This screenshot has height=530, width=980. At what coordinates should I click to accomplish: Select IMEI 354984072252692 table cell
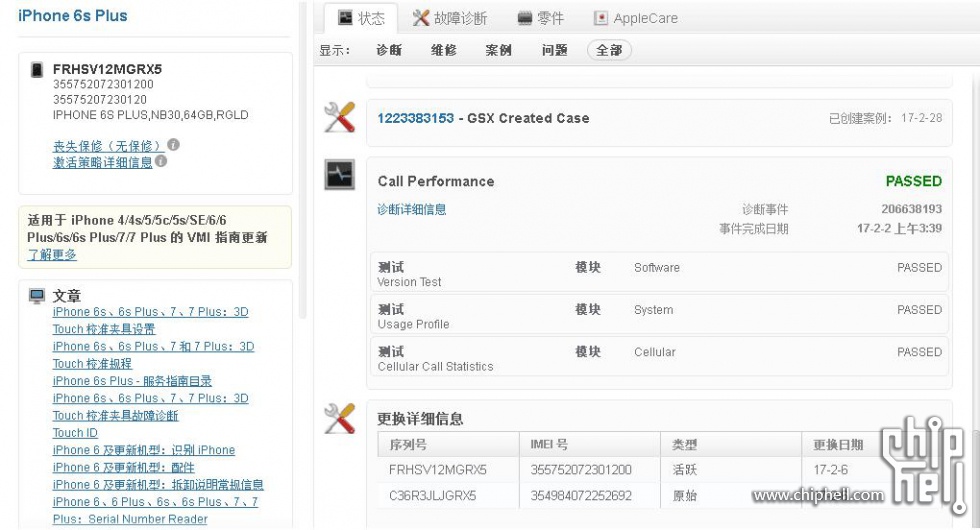pyautogui.click(x=581, y=496)
